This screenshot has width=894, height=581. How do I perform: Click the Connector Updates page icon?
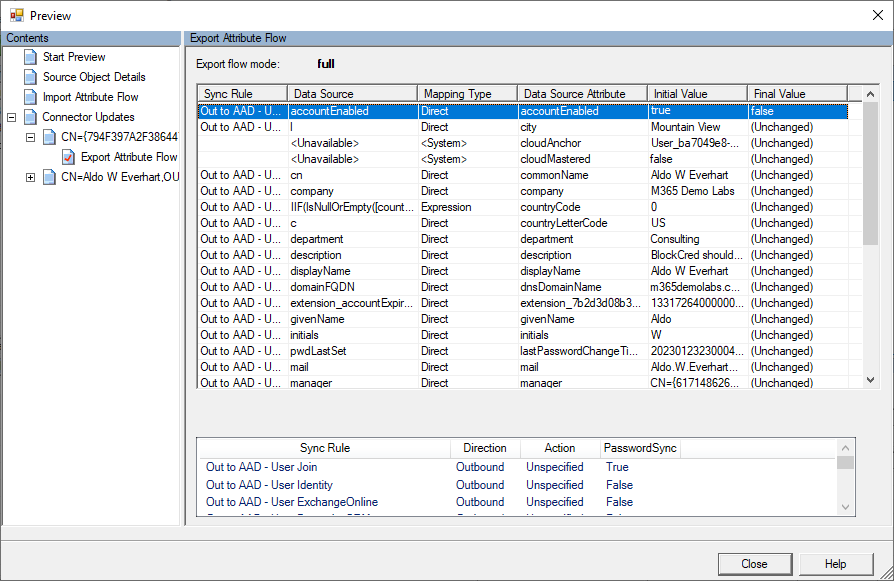(x=30, y=117)
